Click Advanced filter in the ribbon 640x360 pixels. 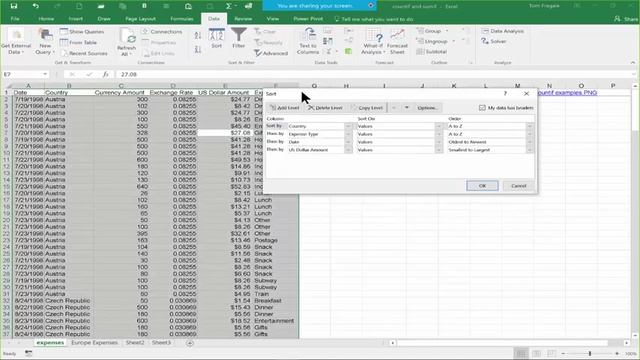pos(271,53)
